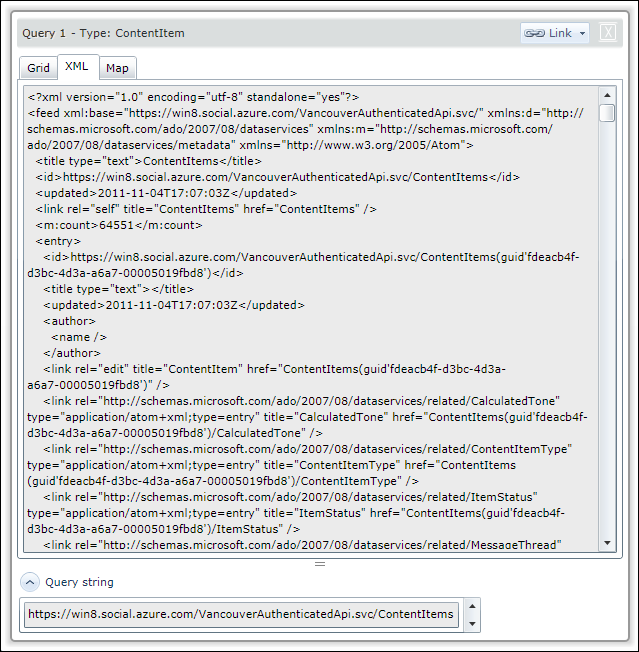Click the related/MessageThread link line
Image resolution: width=639 pixels, height=652 pixels.
(302, 545)
